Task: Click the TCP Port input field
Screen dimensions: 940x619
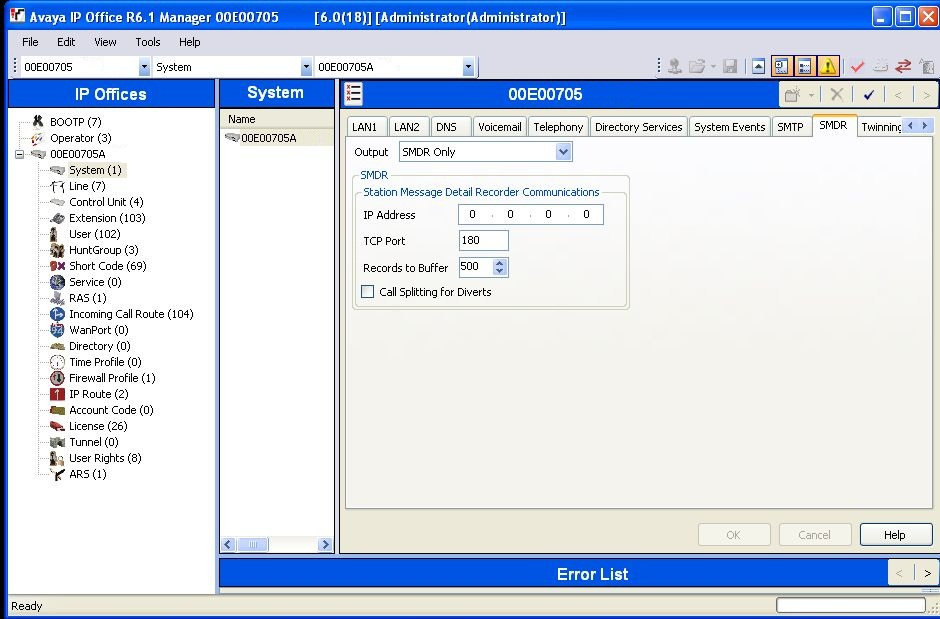Action: coord(483,241)
